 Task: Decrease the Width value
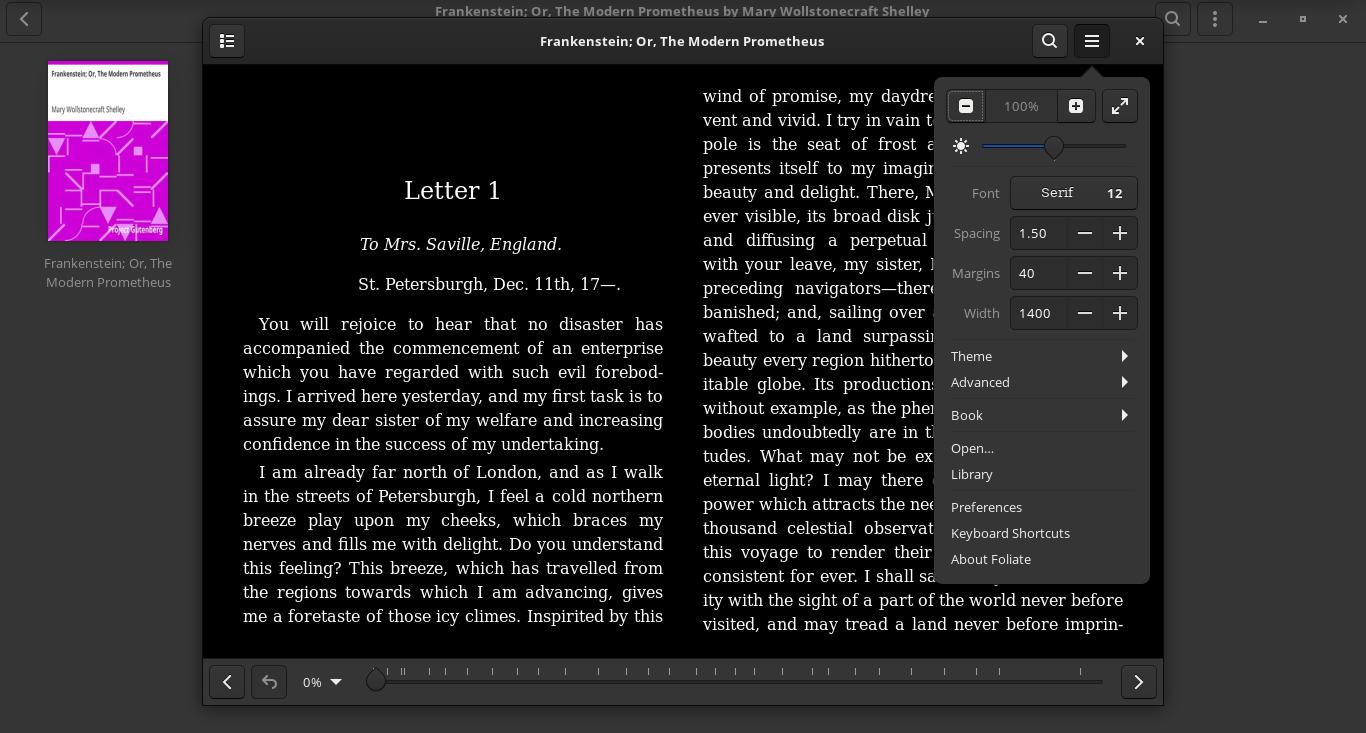coord(1084,313)
